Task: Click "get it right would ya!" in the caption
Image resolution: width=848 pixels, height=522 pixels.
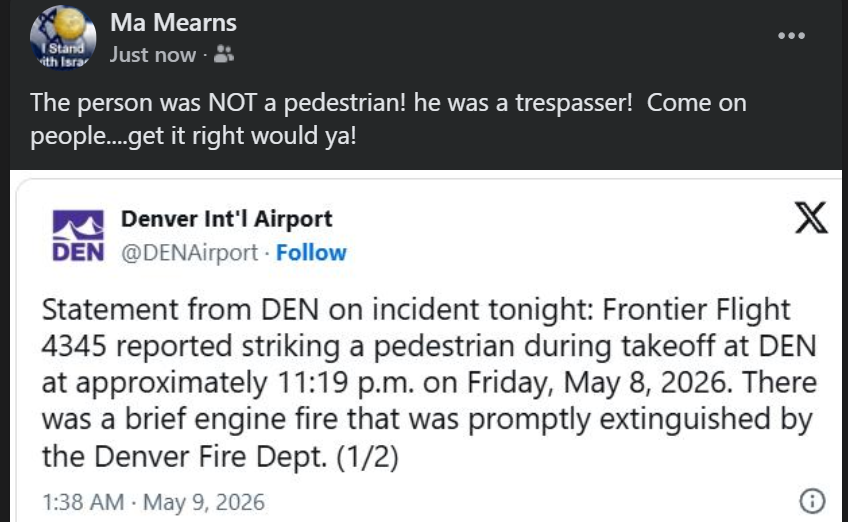Action: [x=242, y=136]
